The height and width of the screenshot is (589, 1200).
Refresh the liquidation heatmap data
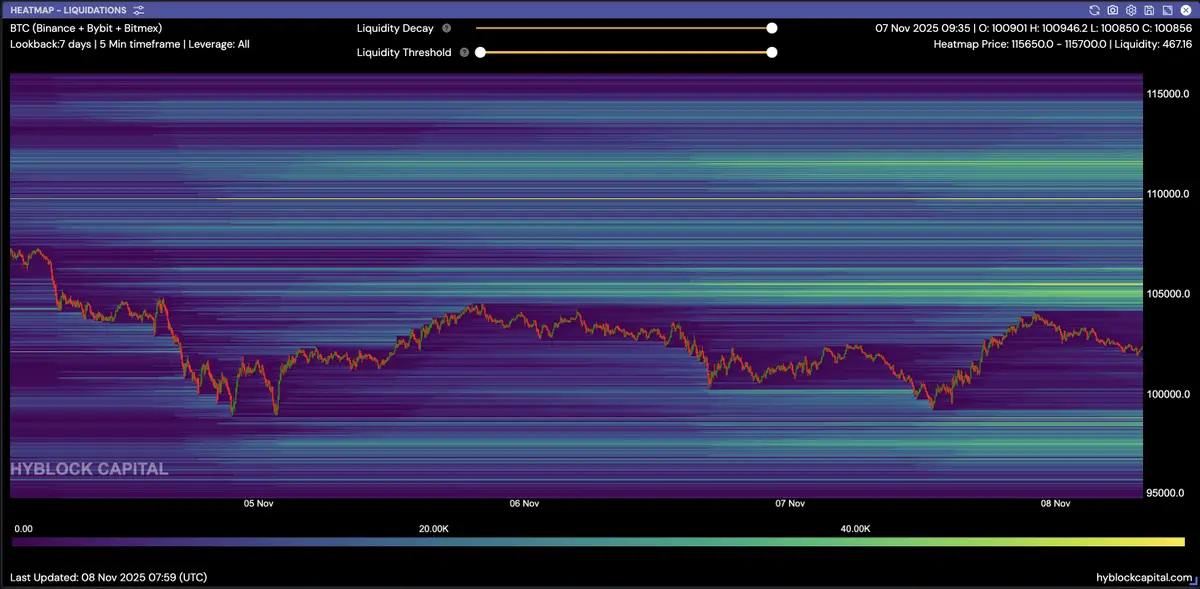1095,10
